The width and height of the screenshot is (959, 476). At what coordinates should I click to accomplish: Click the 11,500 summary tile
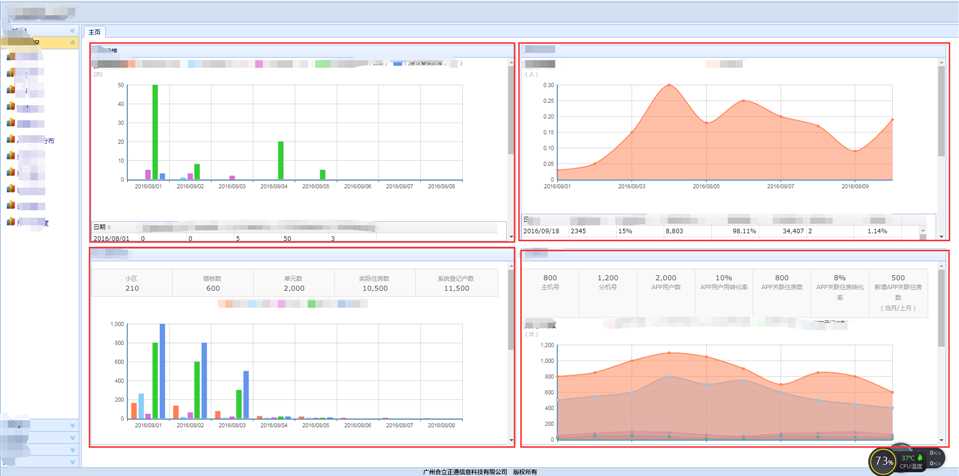[456, 283]
